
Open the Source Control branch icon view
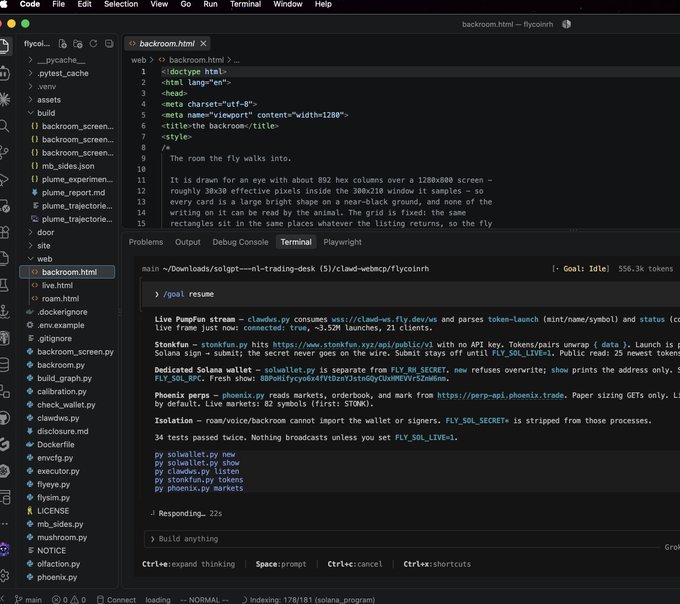click(x=3, y=152)
